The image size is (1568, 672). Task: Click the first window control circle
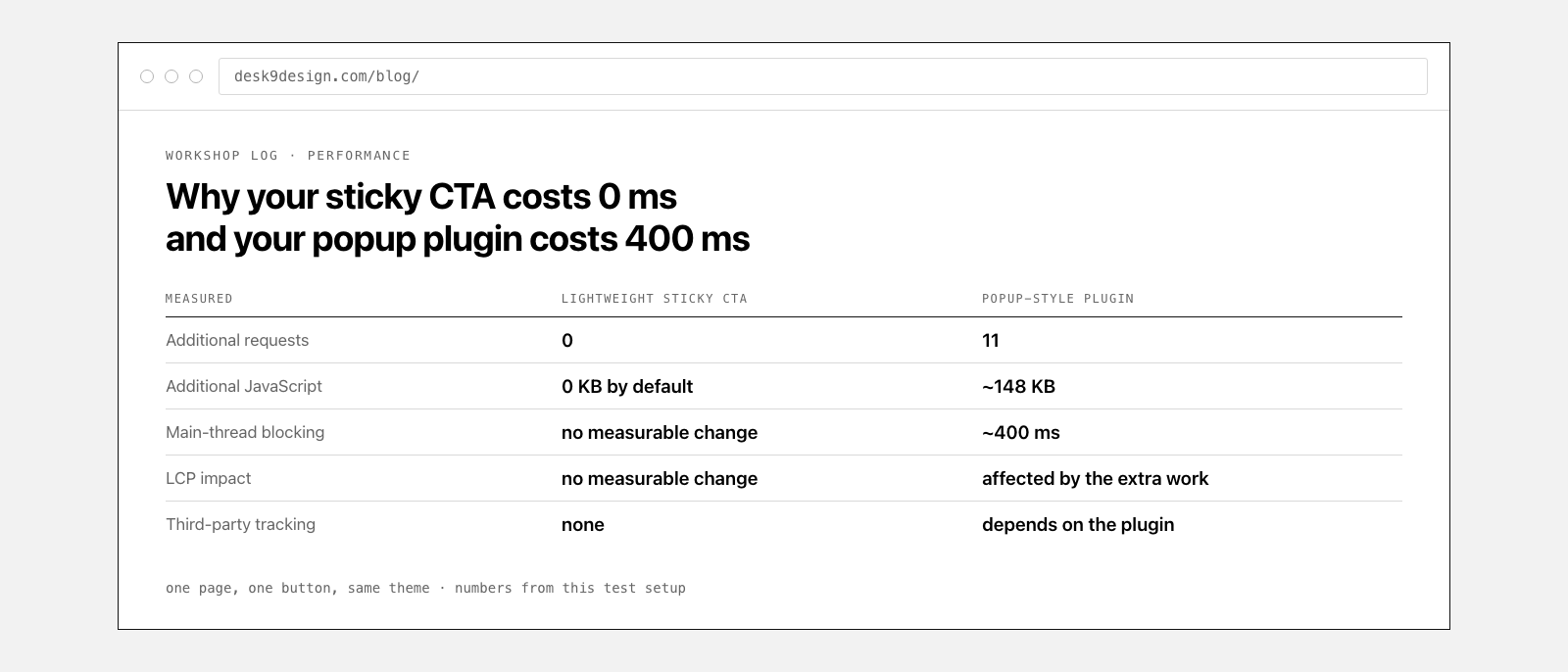tap(147, 76)
